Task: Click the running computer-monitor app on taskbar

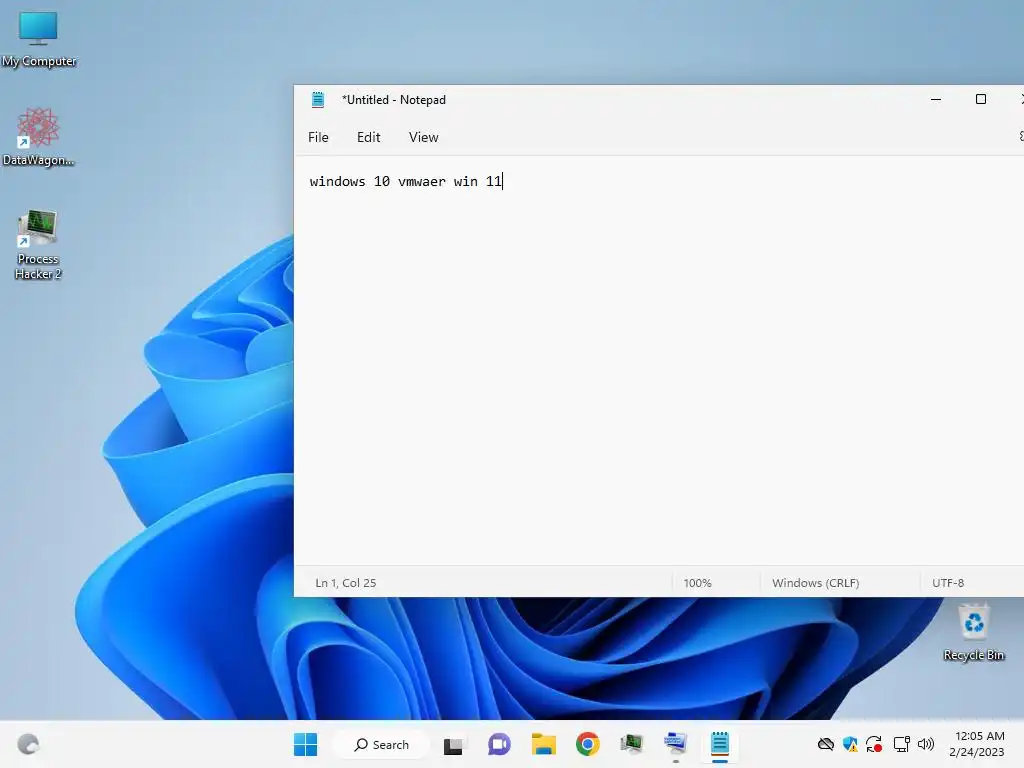Action: 675,744
